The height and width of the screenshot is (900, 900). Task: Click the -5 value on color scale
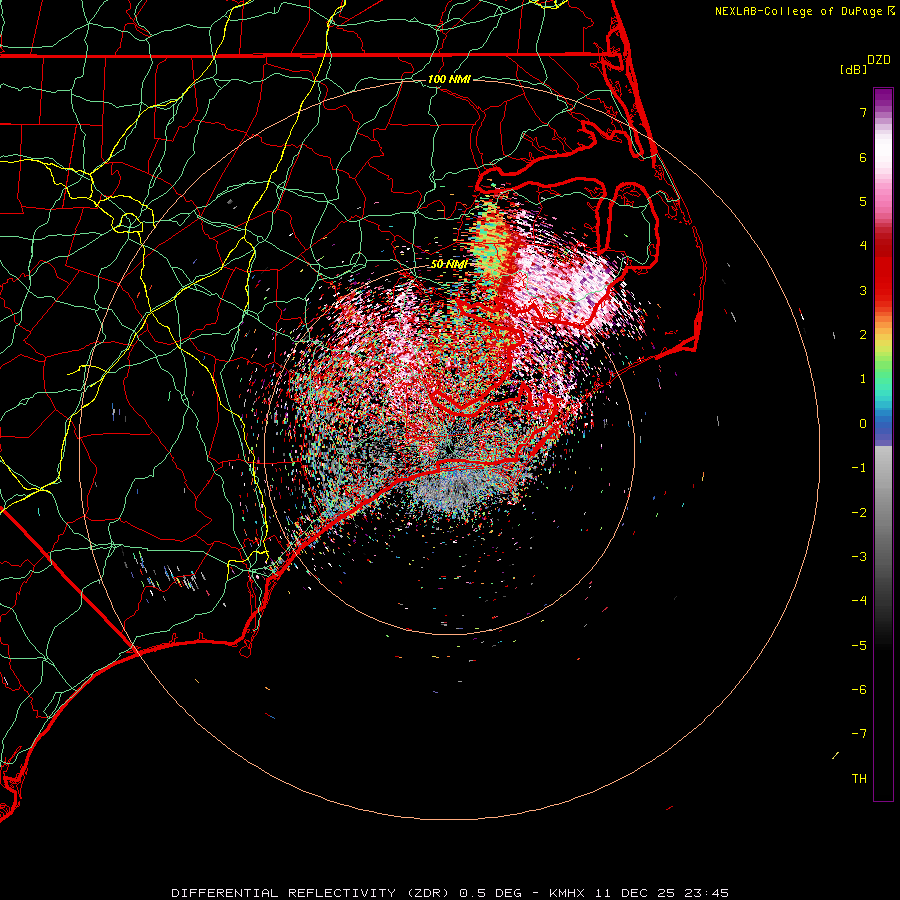(x=859, y=646)
